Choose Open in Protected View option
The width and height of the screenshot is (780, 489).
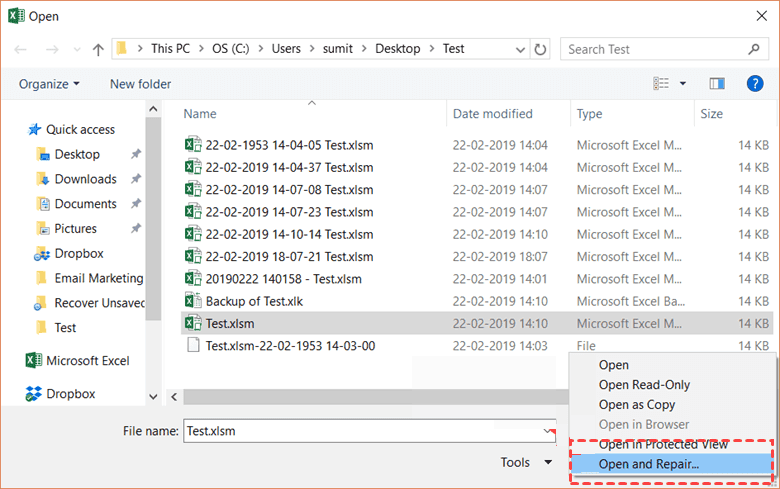click(663, 445)
